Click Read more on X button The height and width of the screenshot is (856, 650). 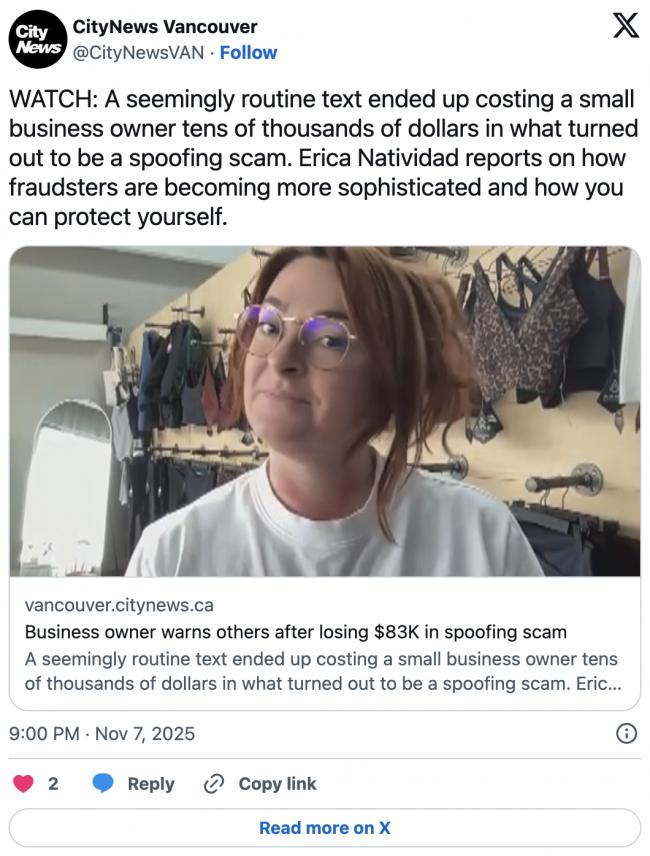click(325, 828)
